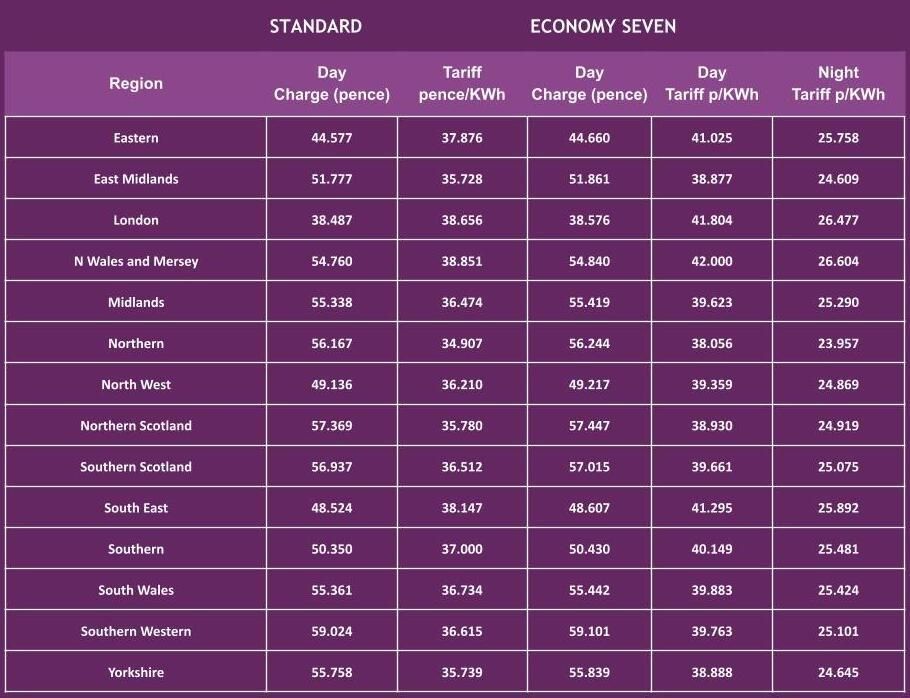Click the Yorkshire row label
Viewport: 910px width, 698px height.
point(136,672)
